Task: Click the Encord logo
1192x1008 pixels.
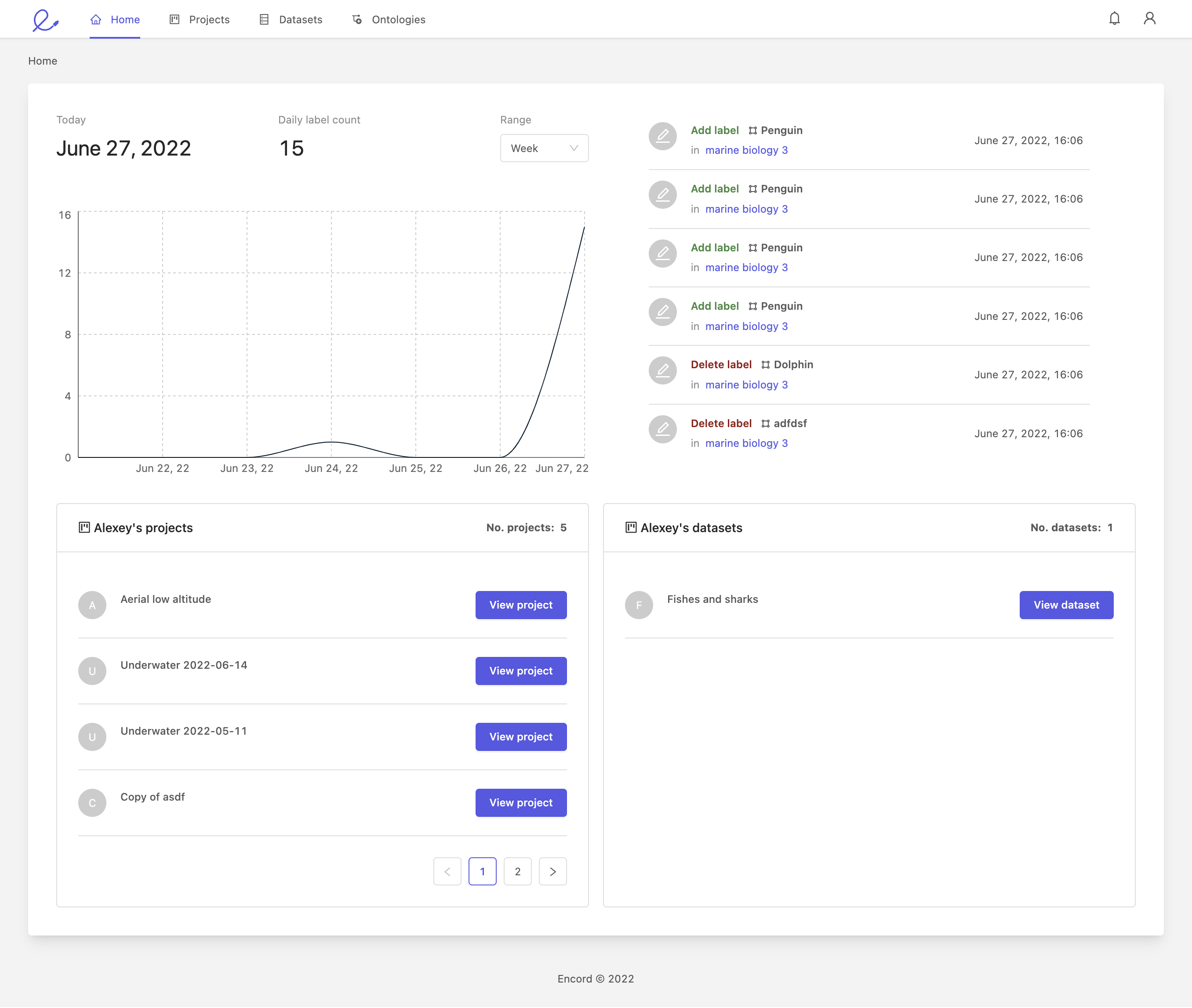Action: coord(46,19)
